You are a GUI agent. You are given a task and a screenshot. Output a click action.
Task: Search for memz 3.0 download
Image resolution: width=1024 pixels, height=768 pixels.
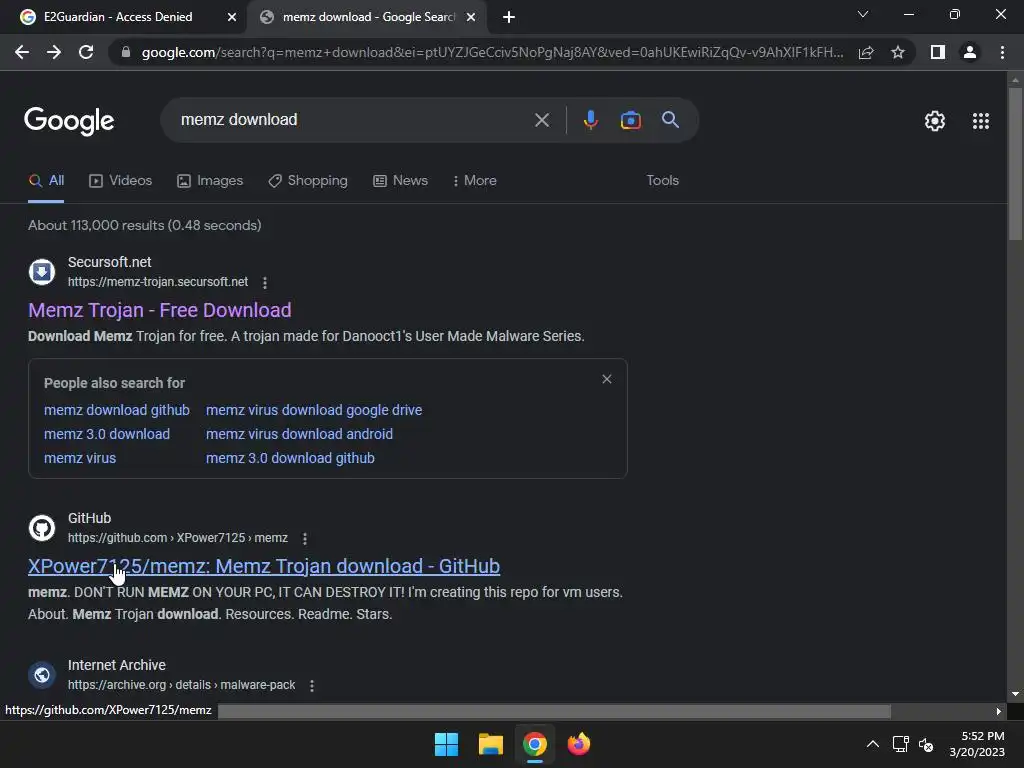[107, 434]
